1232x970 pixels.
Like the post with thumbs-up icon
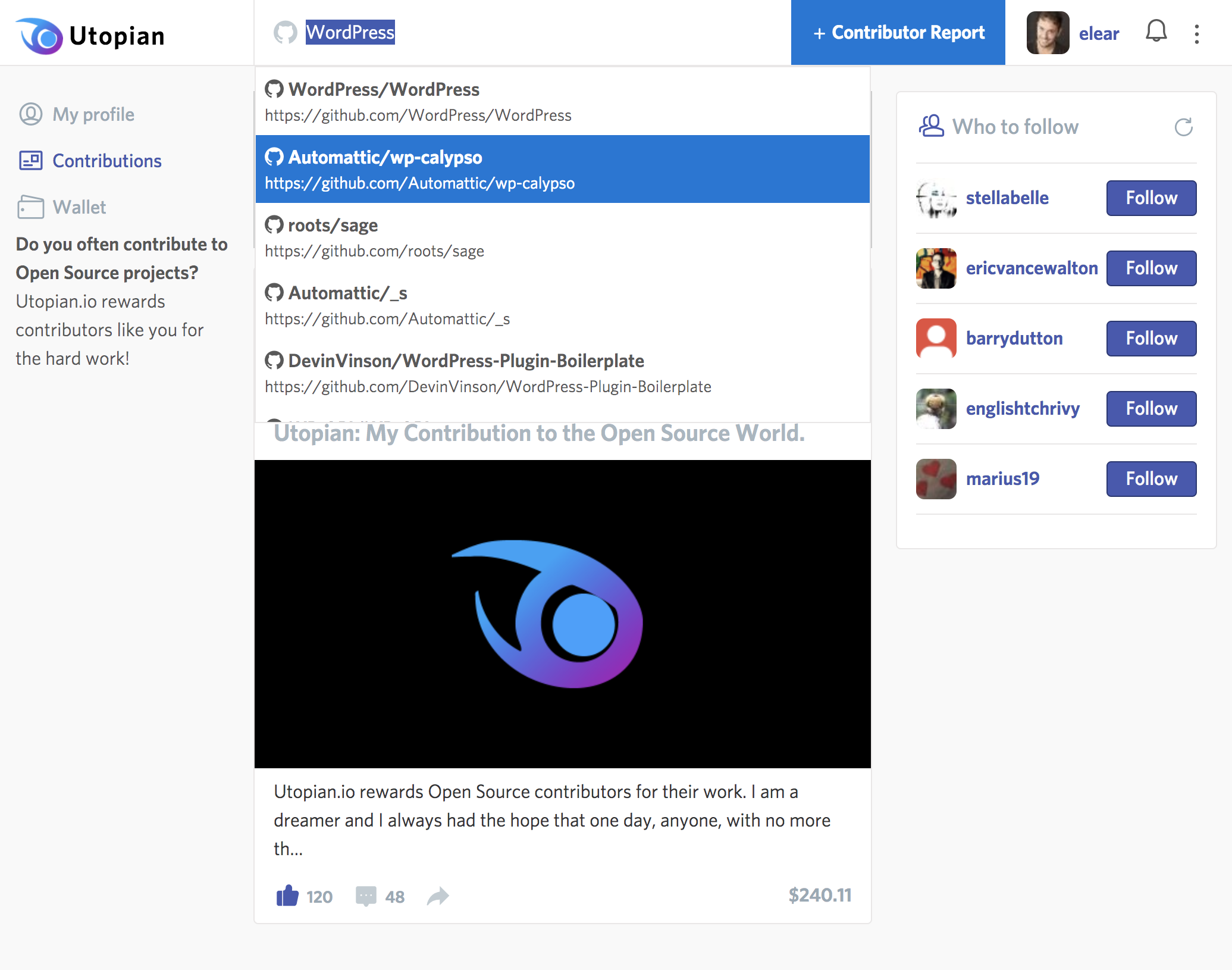[x=287, y=896]
